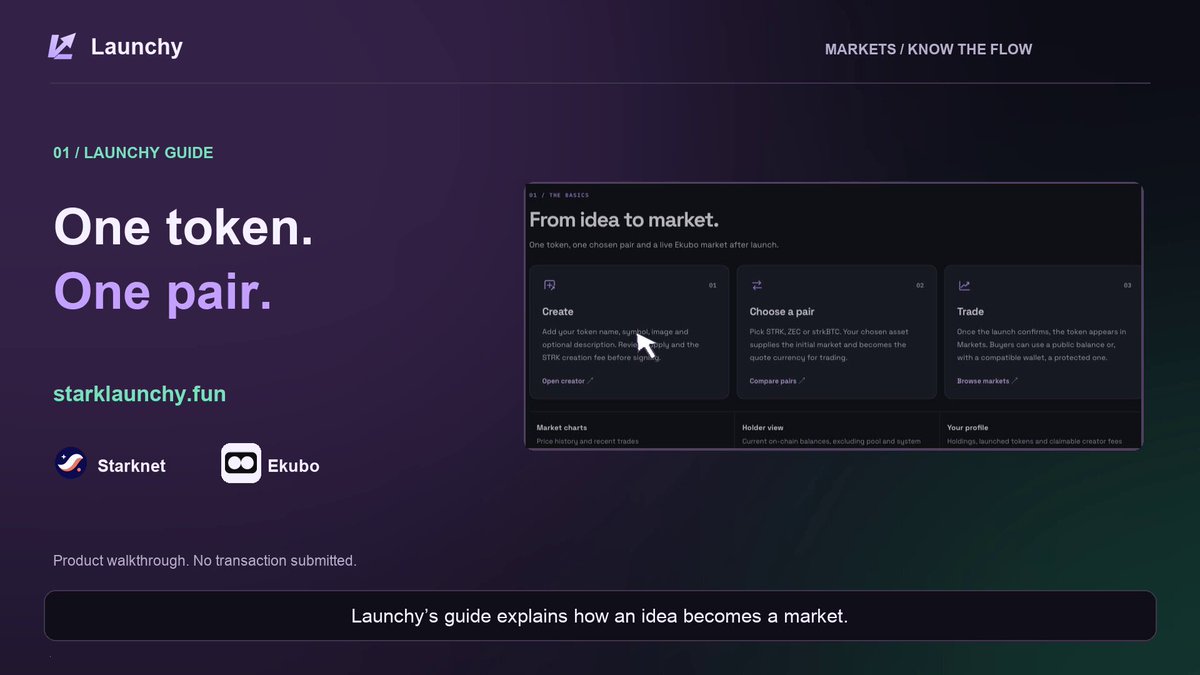Image resolution: width=1200 pixels, height=675 pixels.
Task: Click the swap arrows icon on Choose a pair
Action: [757, 285]
